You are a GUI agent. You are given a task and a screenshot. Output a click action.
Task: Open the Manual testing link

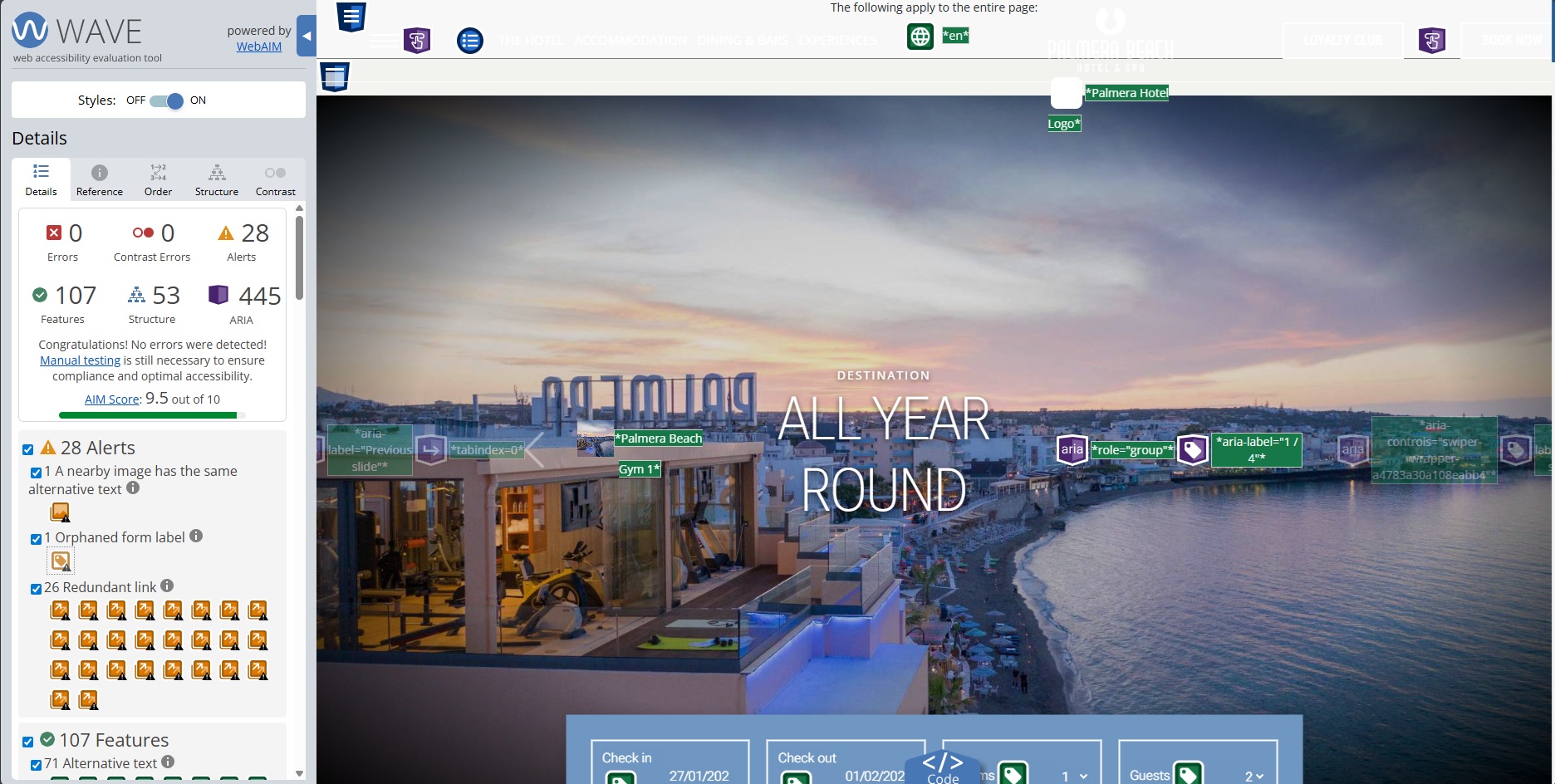80,360
